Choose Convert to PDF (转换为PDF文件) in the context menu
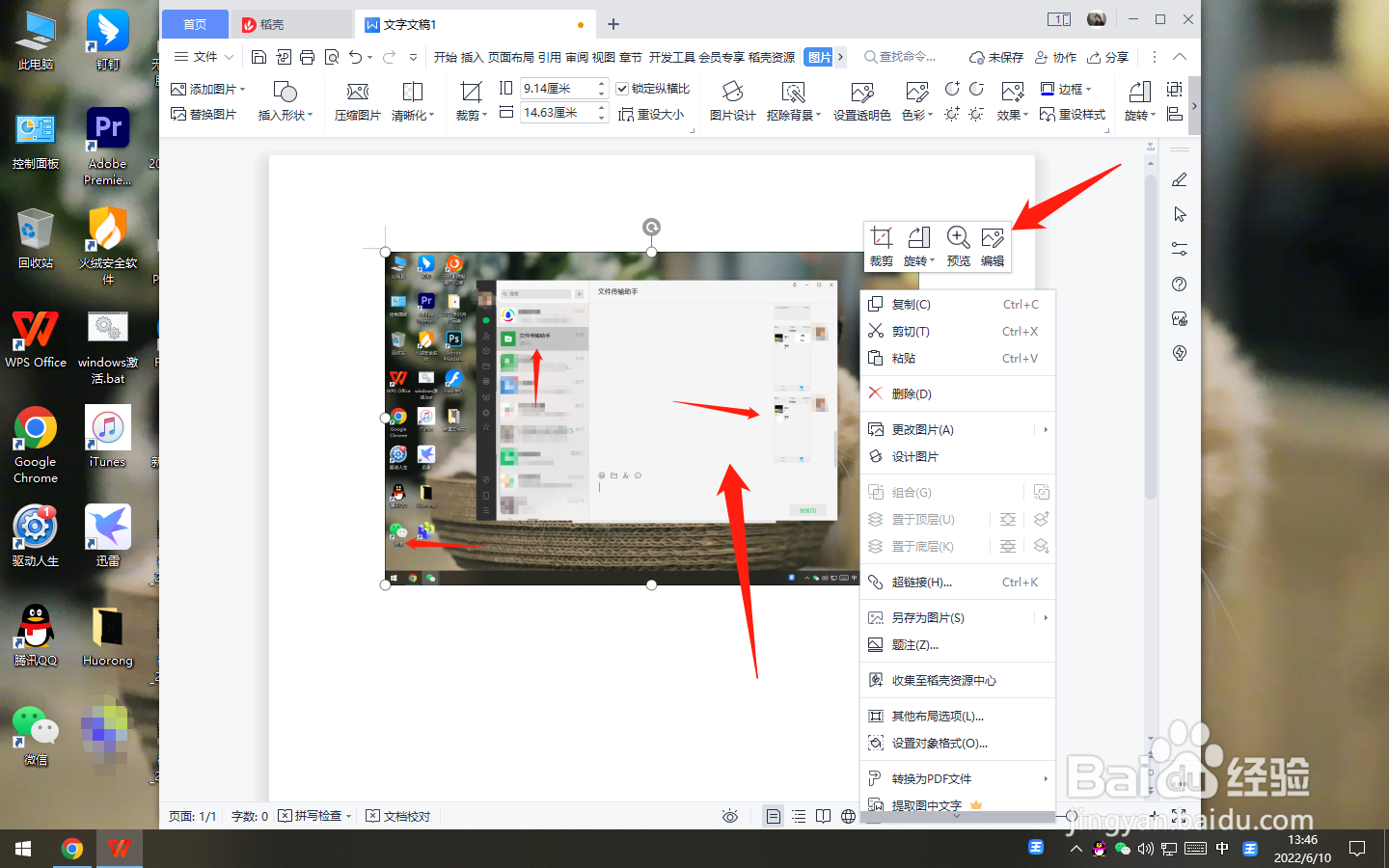The width and height of the screenshot is (1389, 868). (x=957, y=778)
